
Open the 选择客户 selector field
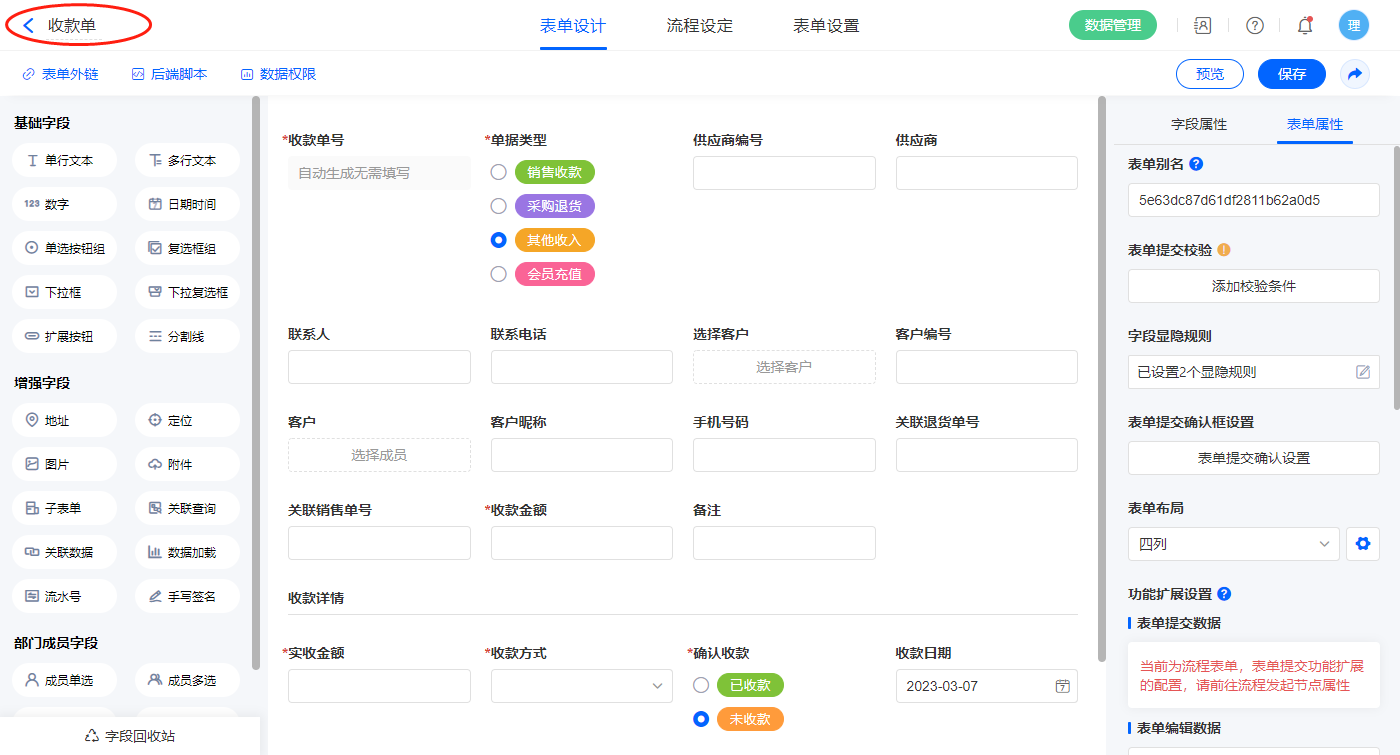pyautogui.click(x=783, y=367)
